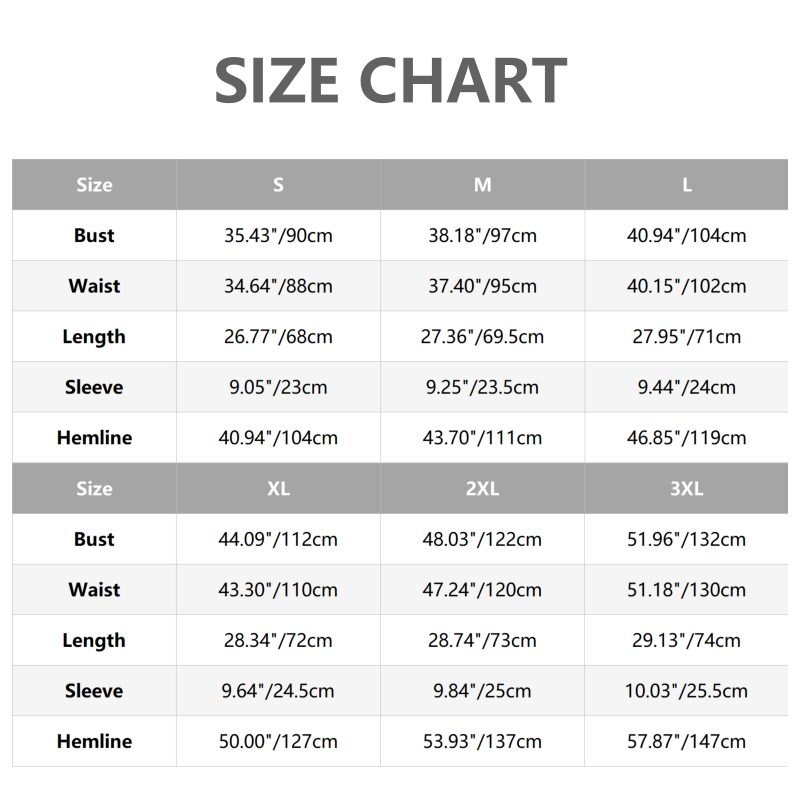Select the S sleeve value 9.05"/23cm
The width and height of the screenshot is (800, 800).
[278, 387]
